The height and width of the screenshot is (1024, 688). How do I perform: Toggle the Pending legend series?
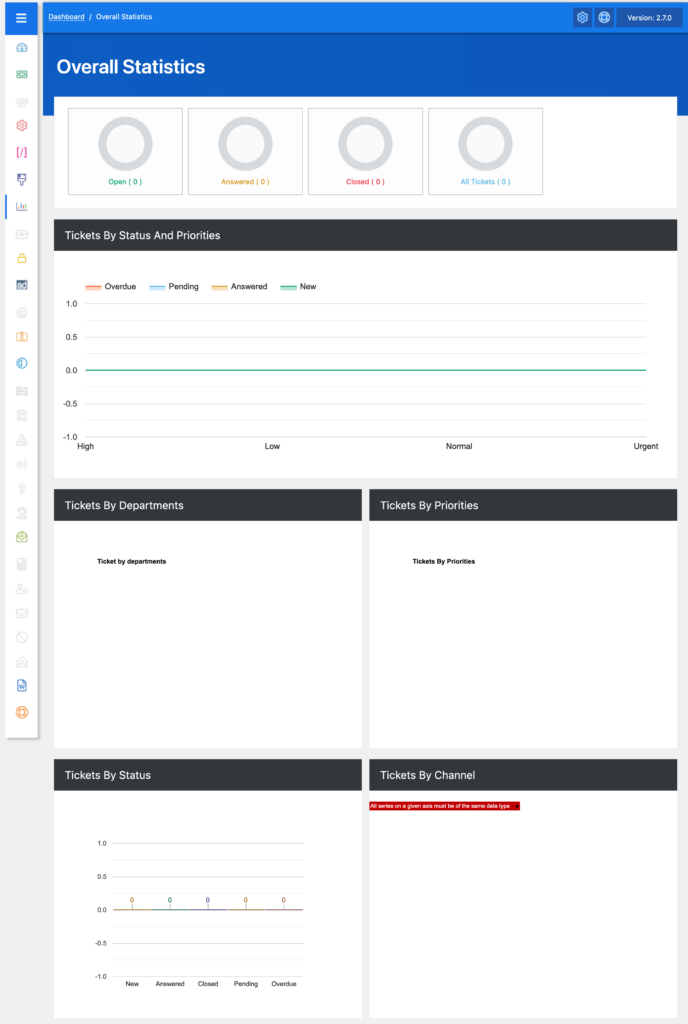(174, 287)
